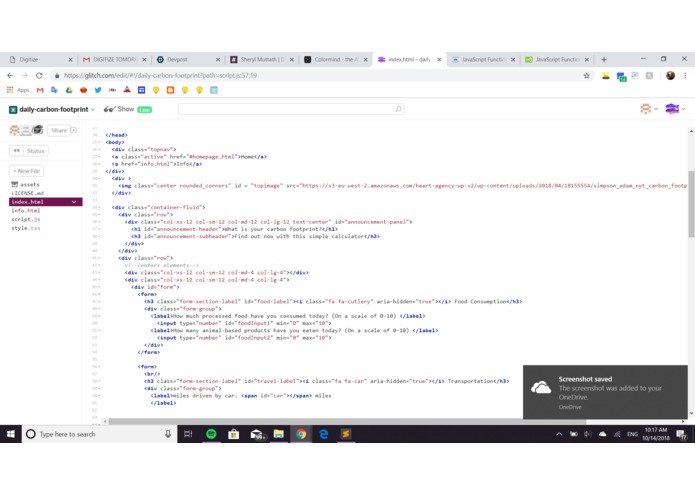This screenshot has height=494, width=695.
Task: Open the orange team avatar menu
Action: [x=649, y=109]
